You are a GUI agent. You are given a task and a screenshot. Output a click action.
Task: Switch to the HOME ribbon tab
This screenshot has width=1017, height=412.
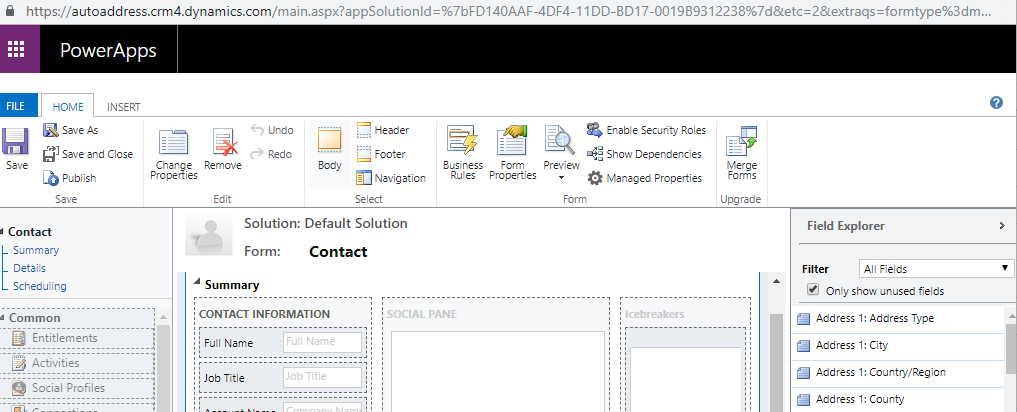click(68, 106)
